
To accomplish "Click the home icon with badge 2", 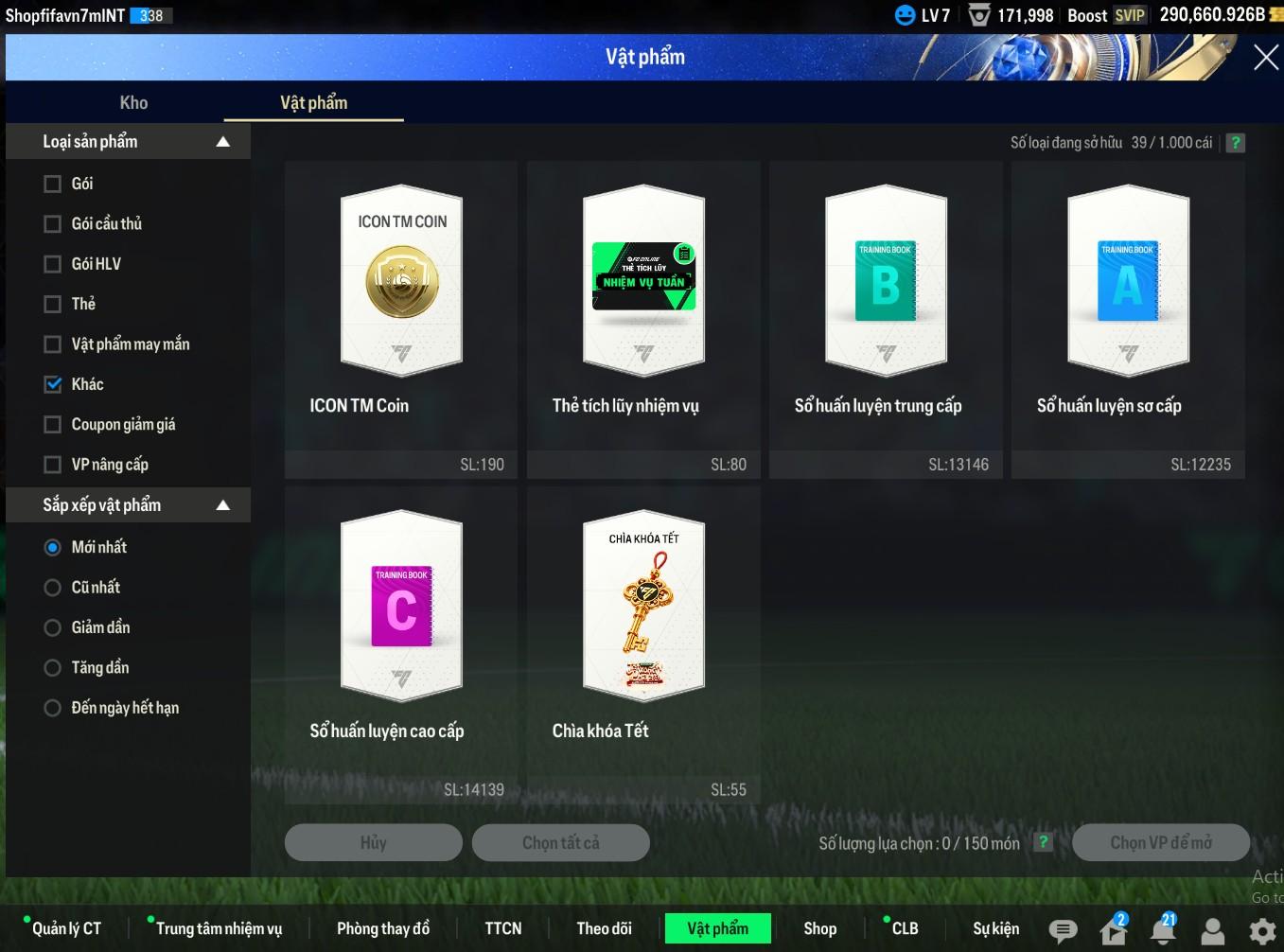I will point(1114,931).
